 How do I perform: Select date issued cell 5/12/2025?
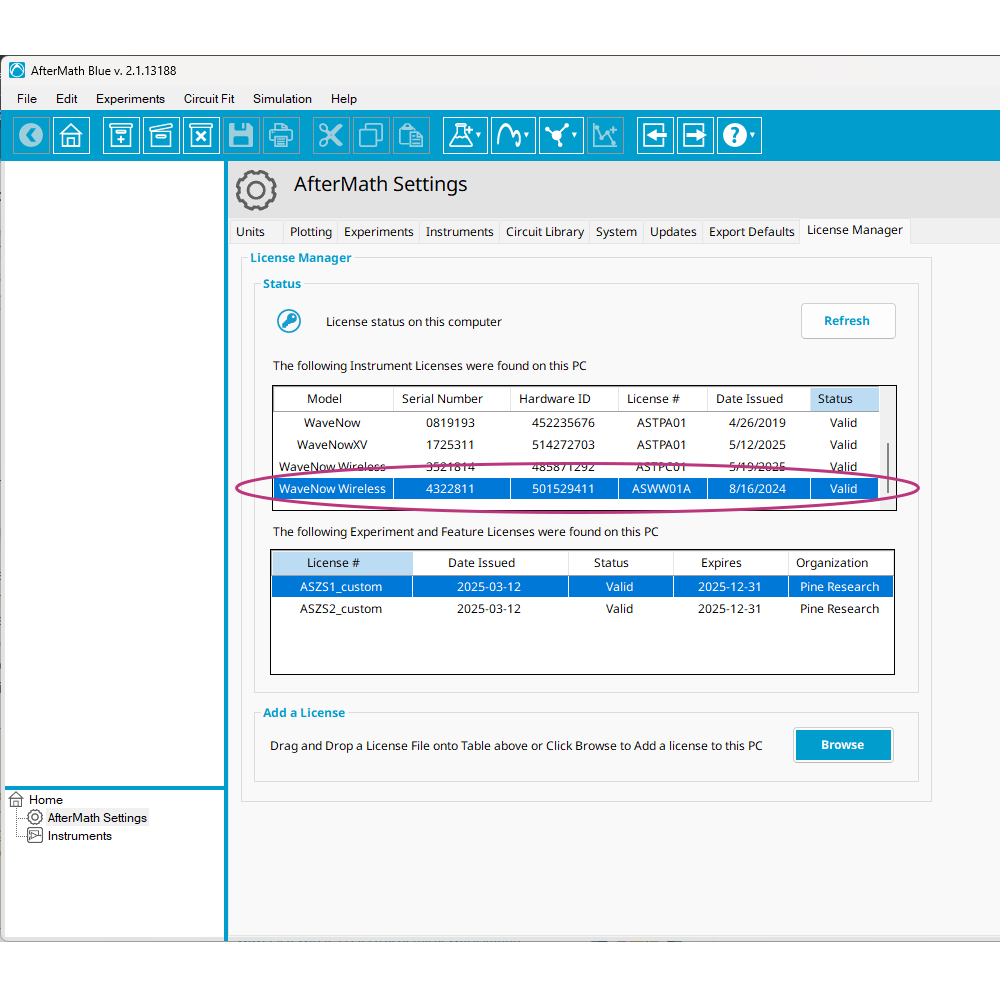click(x=757, y=445)
